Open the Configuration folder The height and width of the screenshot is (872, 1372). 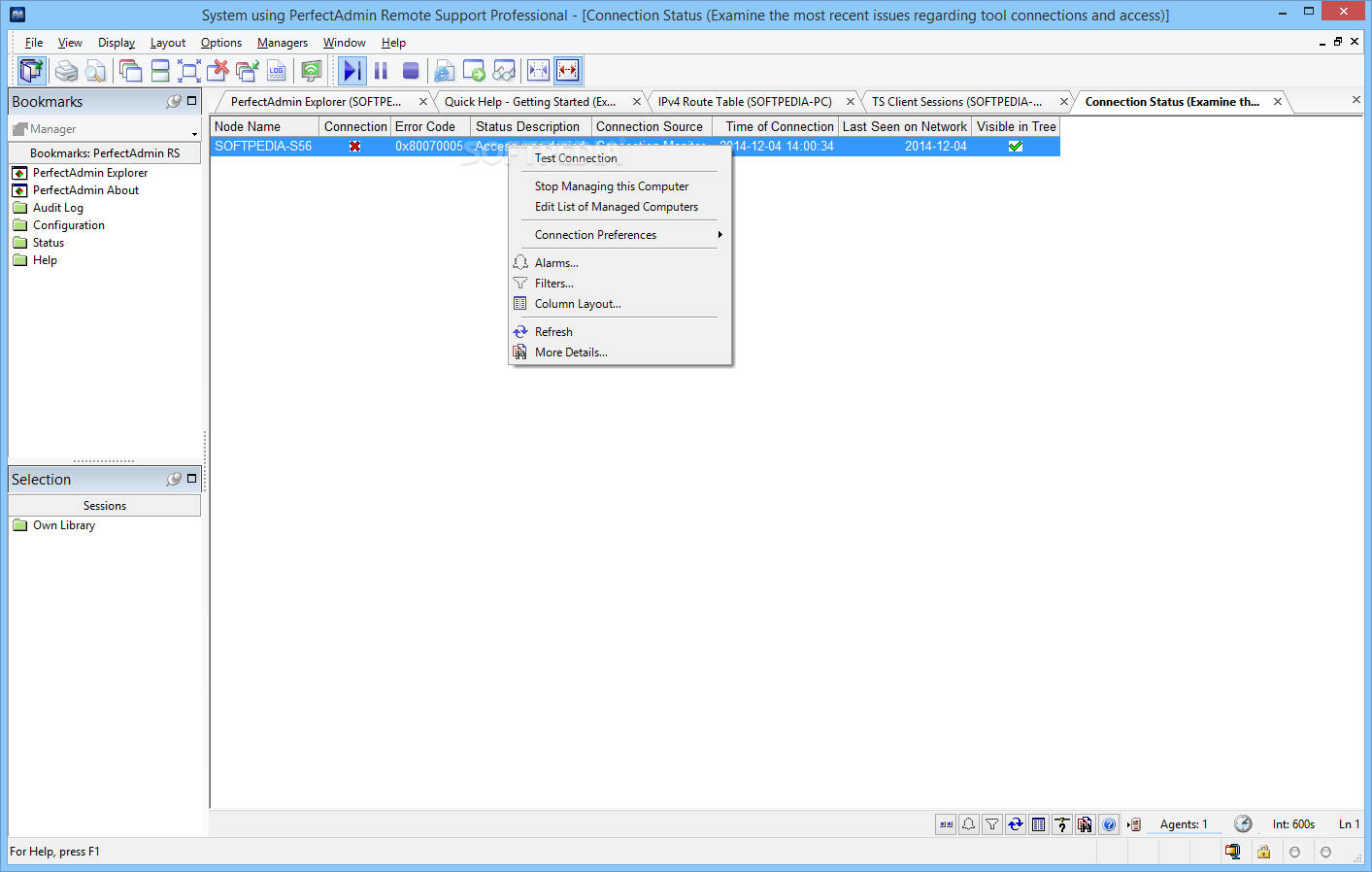[x=68, y=225]
